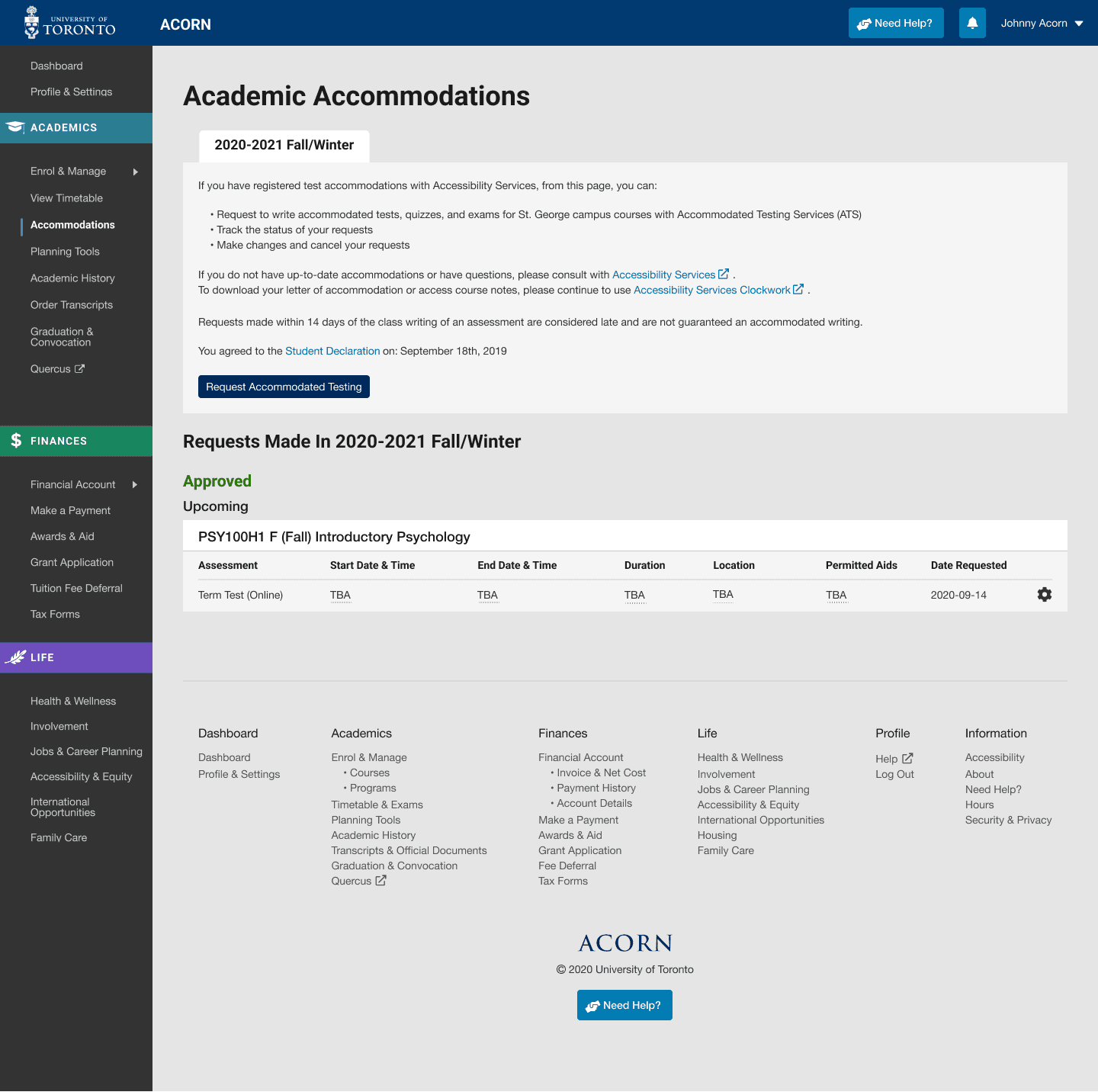
Task: Open the notifications bell icon
Action: (972, 23)
